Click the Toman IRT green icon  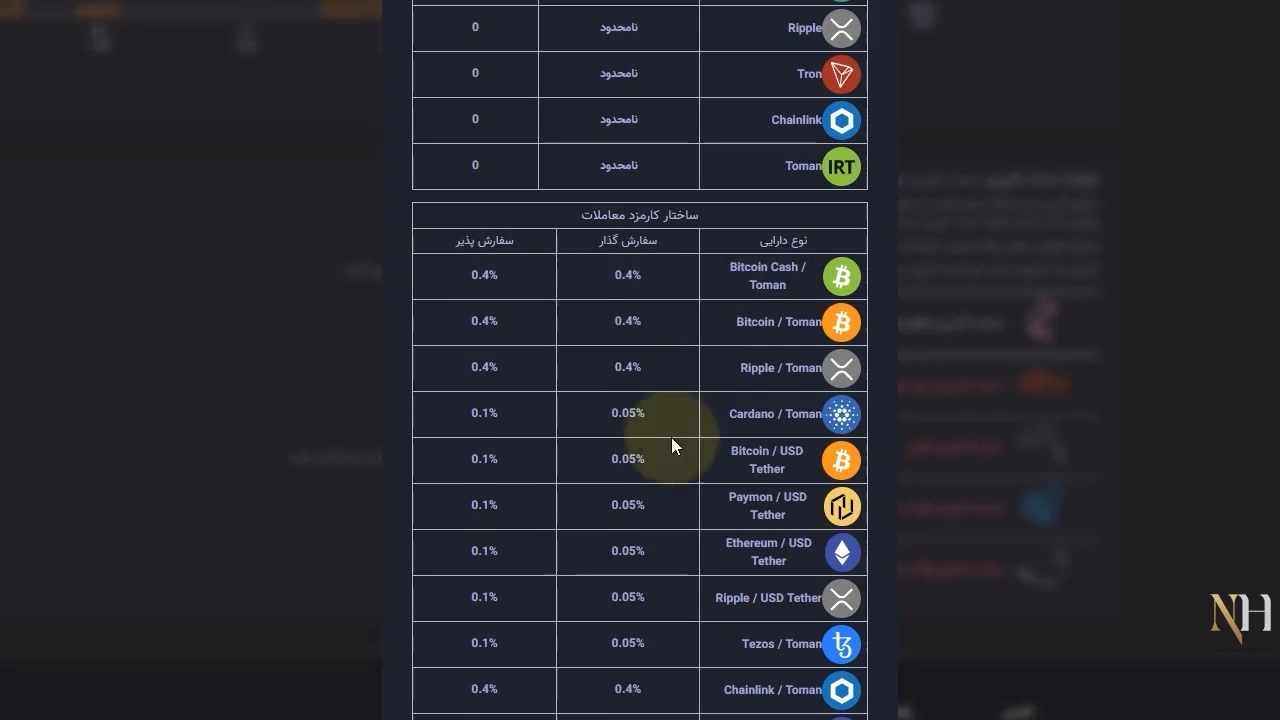click(x=841, y=167)
